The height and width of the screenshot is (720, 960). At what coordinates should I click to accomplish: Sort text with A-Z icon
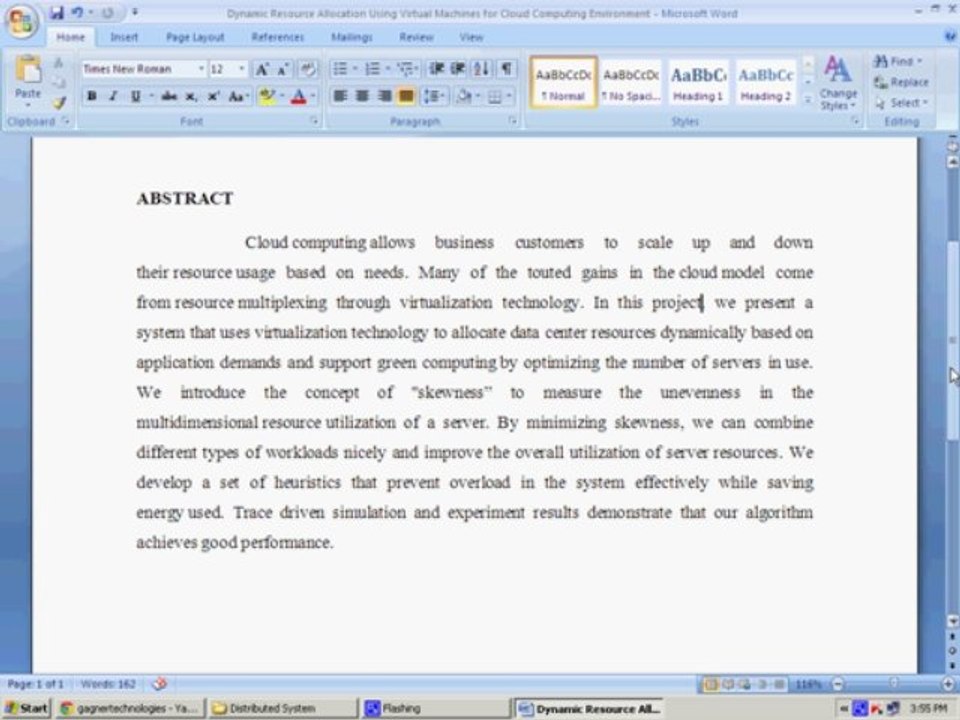coord(481,69)
